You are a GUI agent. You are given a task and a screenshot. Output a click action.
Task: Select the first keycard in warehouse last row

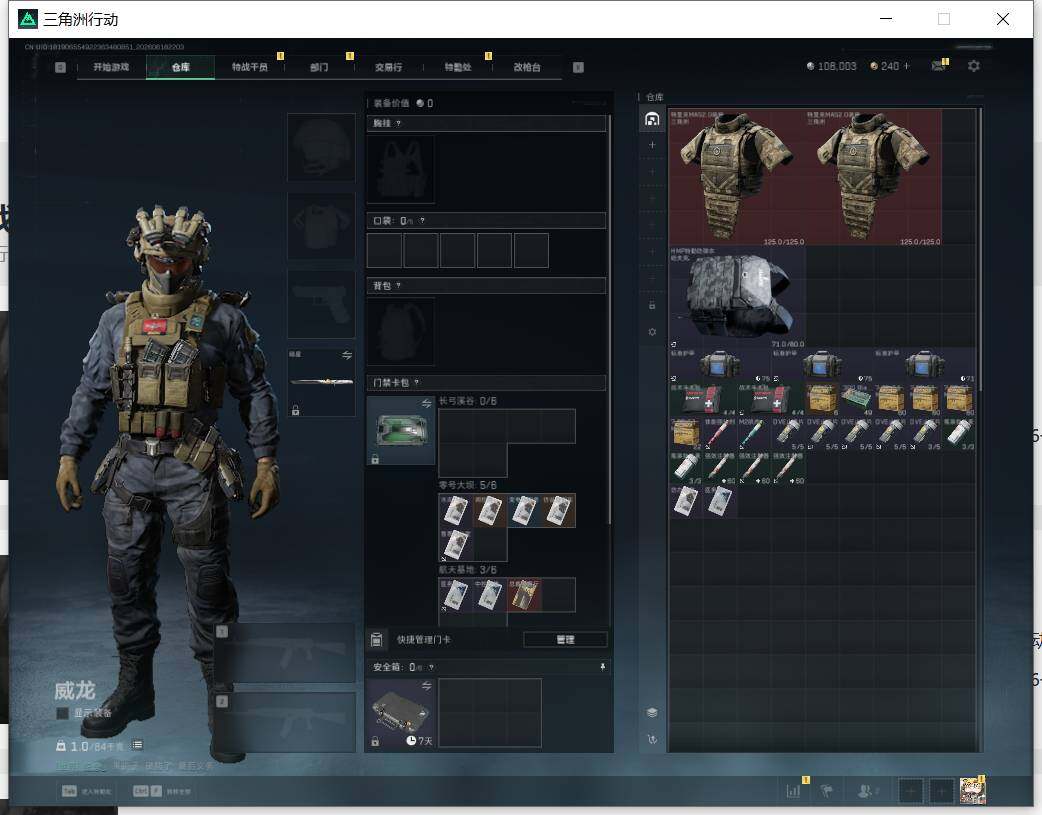click(x=686, y=501)
